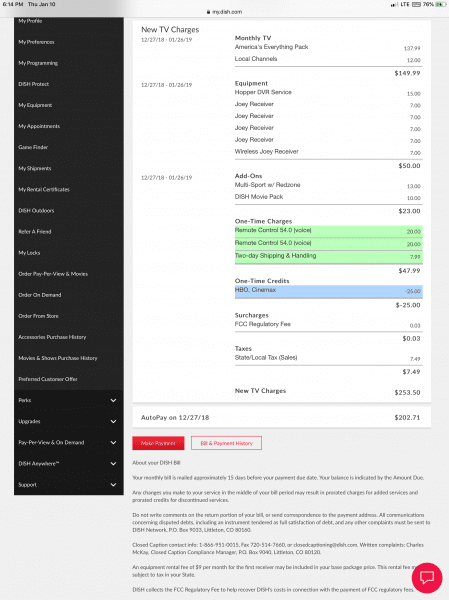Go to My Programming
This screenshot has width=449, height=600.
coord(38,63)
